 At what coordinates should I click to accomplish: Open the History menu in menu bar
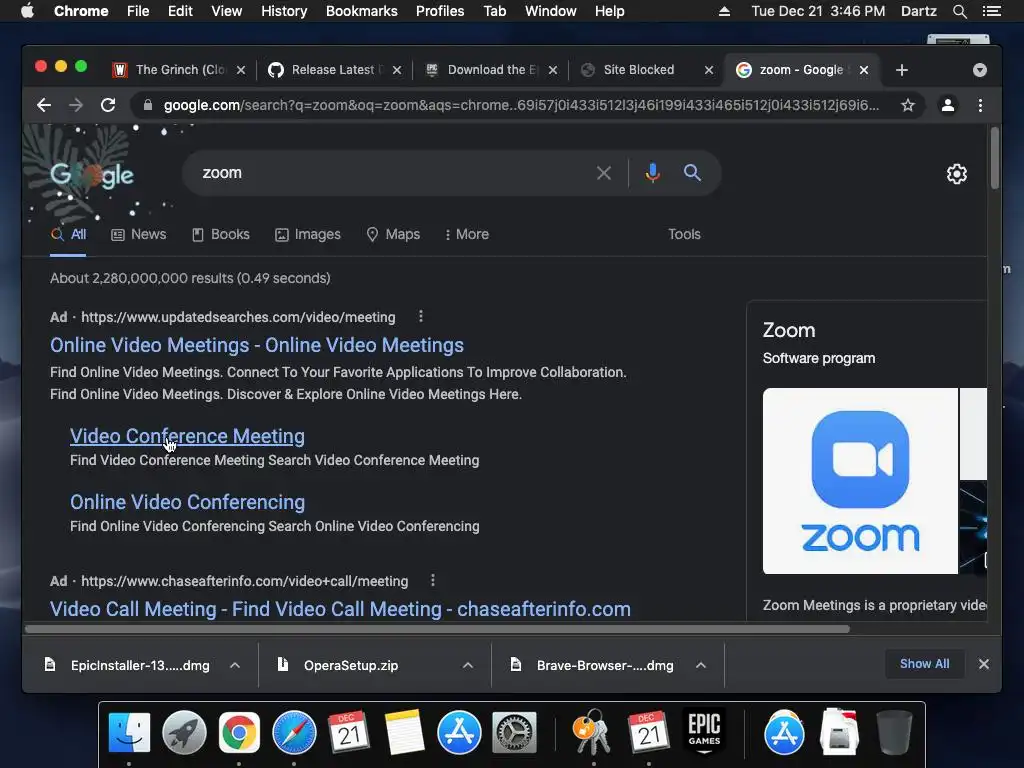(x=284, y=11)
